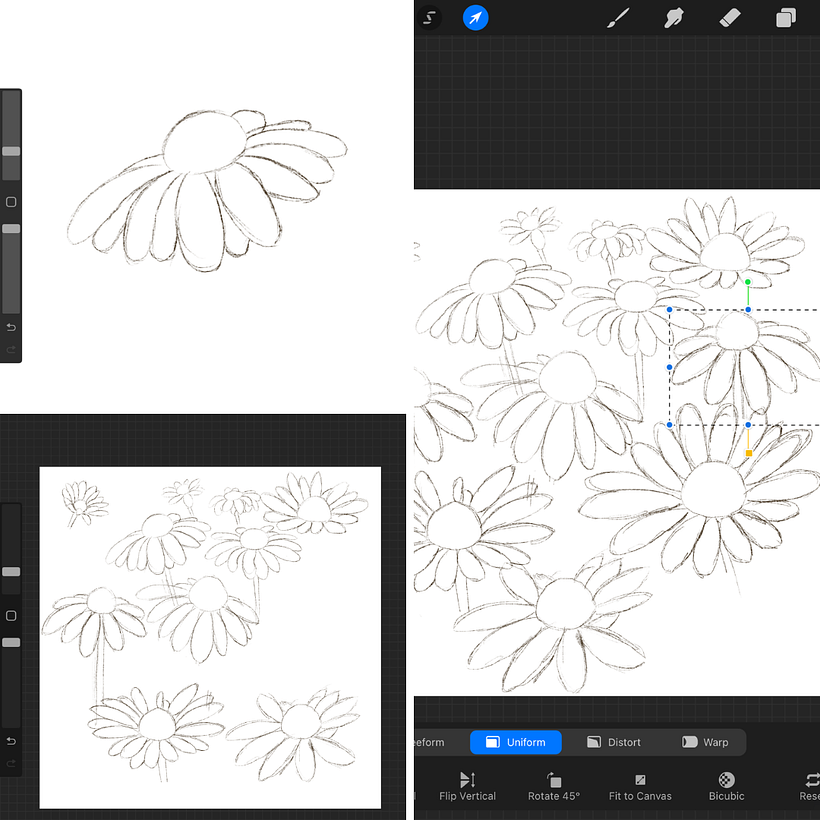Switch to Uniform transform mode

(x=515, y=742)
